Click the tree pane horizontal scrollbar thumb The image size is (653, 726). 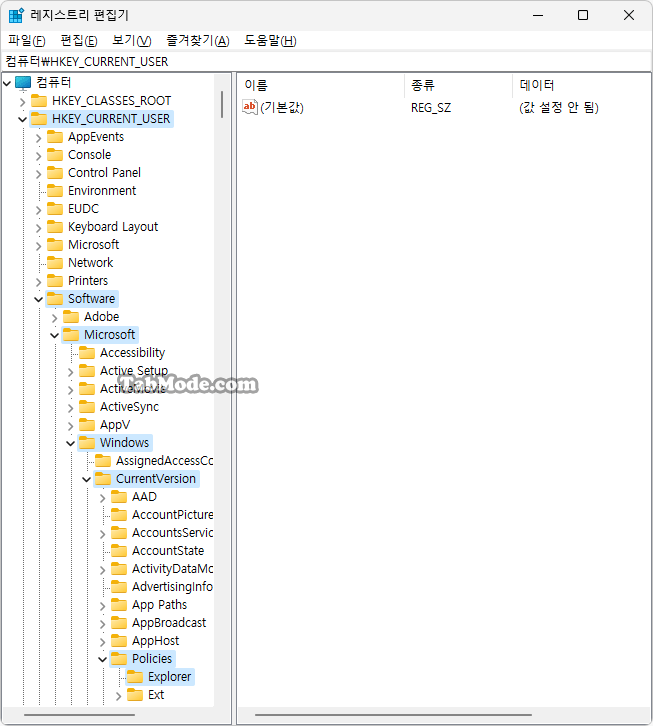[79, 715]
